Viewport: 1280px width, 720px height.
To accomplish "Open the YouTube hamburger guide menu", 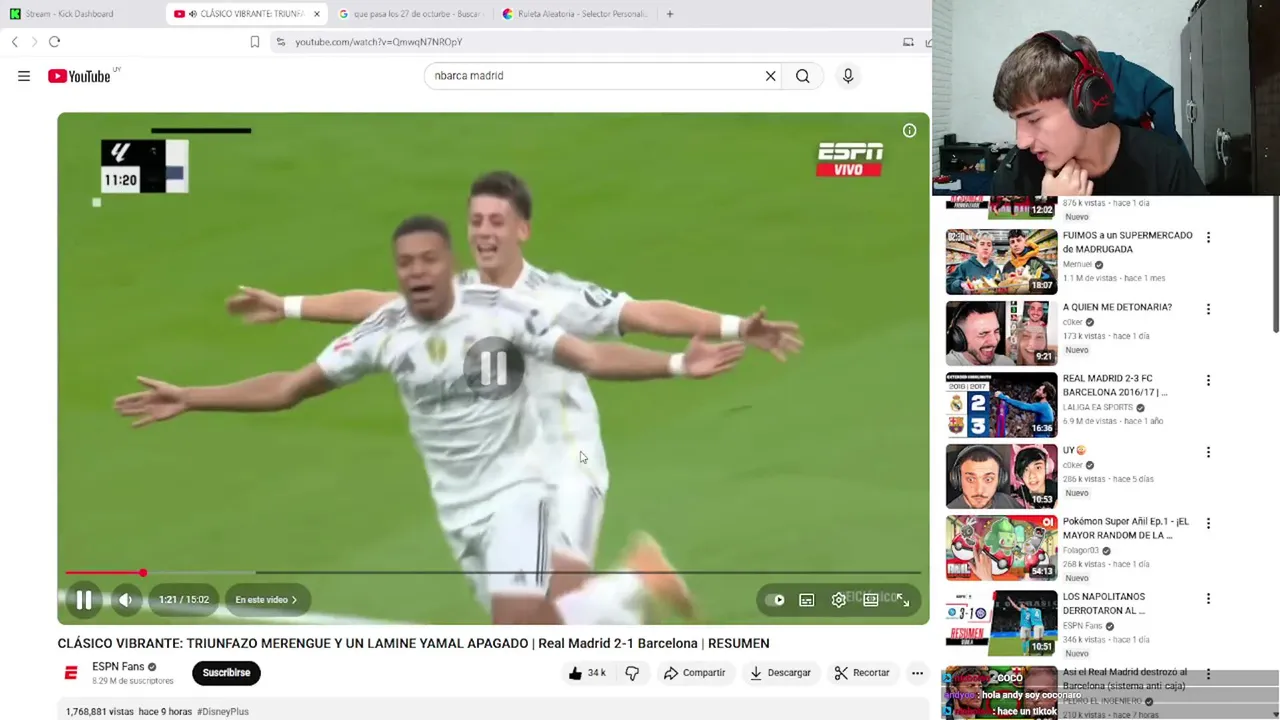I will click(x=24, y=76).
